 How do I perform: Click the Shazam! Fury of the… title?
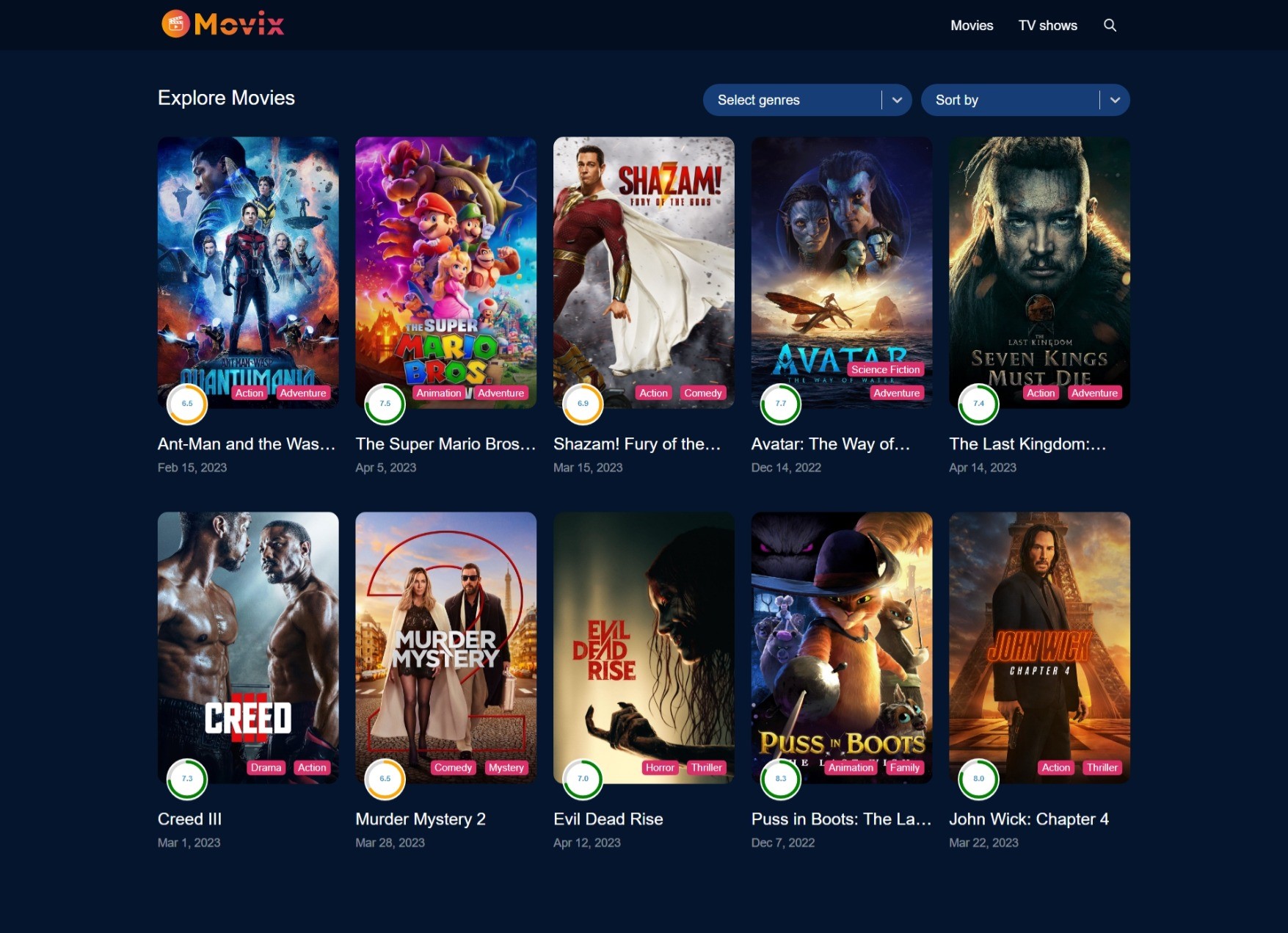pyautogui.click(x=637, y=444)
